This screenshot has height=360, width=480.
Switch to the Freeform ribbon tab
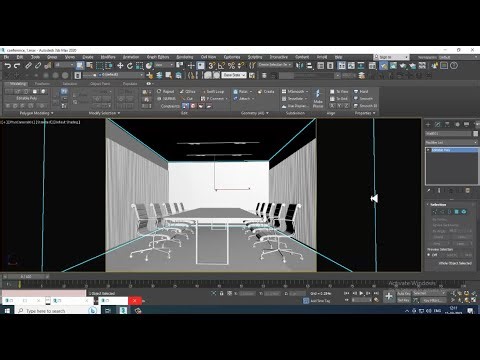[x=42, y=84]
